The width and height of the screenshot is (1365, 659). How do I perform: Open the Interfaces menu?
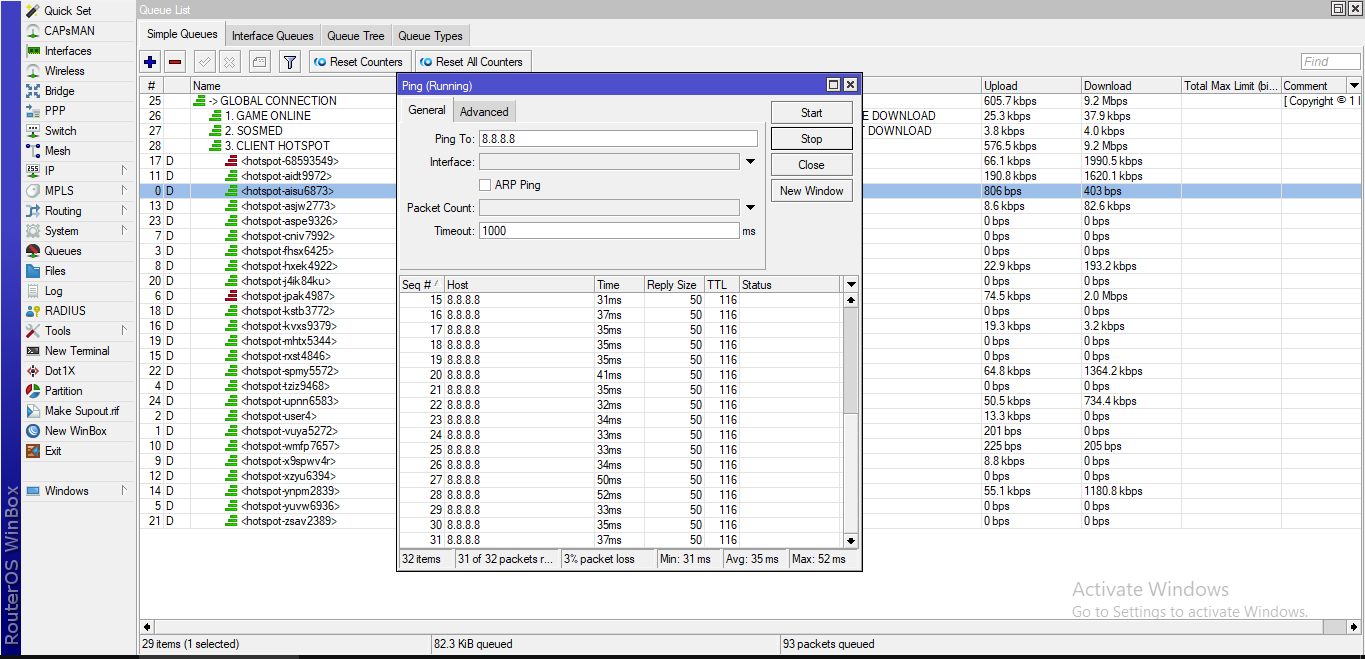pyautogui.click(x=68, y=51)
